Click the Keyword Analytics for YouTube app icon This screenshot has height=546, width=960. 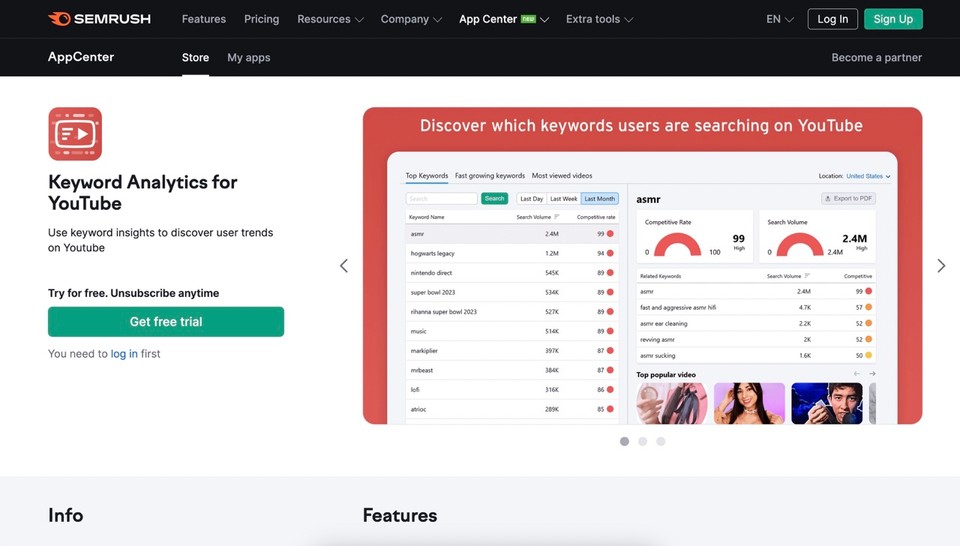[75, 134]
